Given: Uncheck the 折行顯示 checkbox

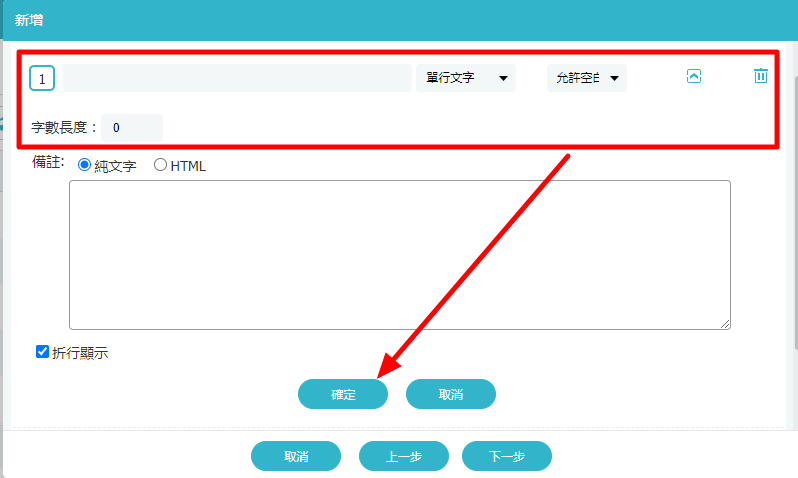Looking at the screenshot, I should click(43, 352).
